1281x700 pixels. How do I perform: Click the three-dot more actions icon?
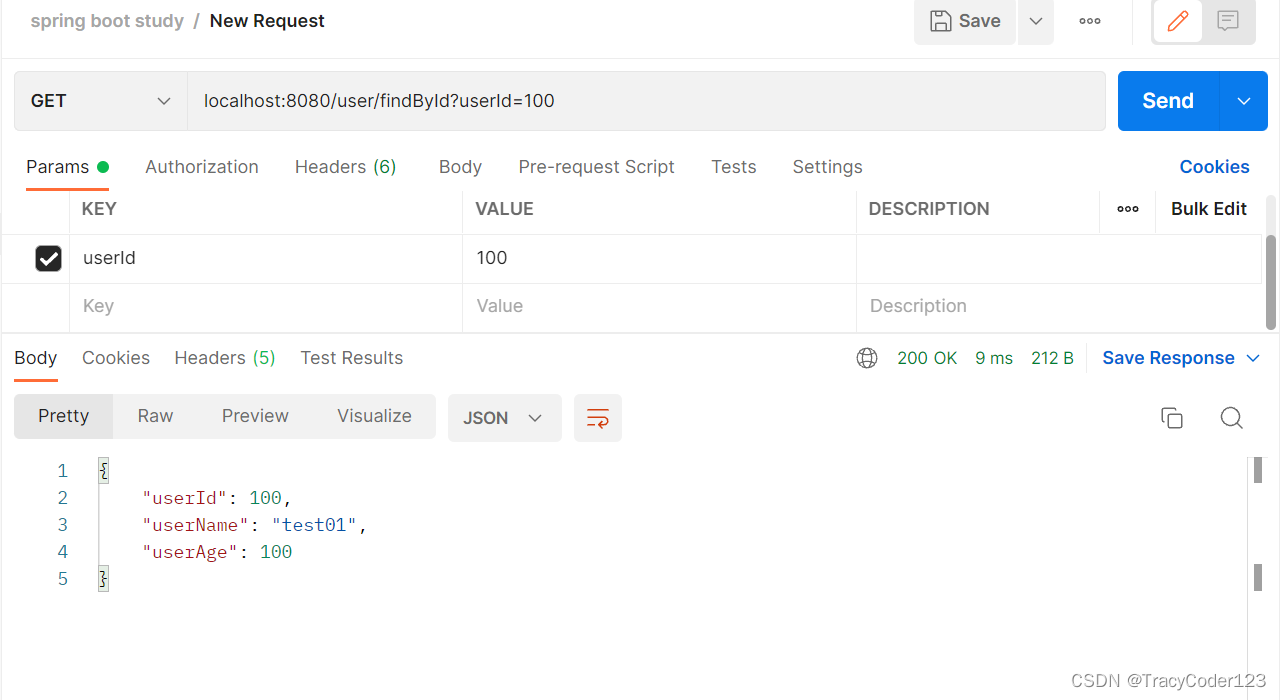(1090, 21)
